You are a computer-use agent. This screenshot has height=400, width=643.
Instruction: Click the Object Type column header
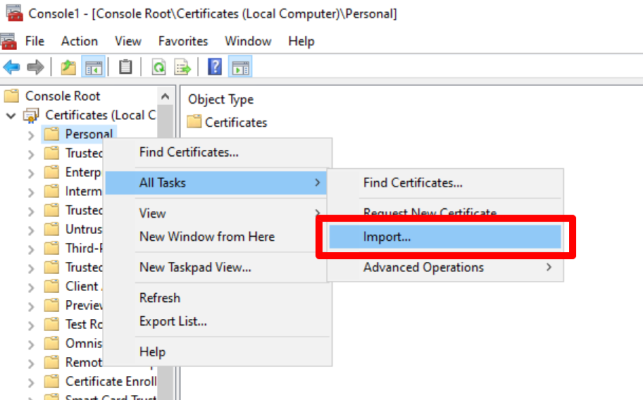point(221,99)
